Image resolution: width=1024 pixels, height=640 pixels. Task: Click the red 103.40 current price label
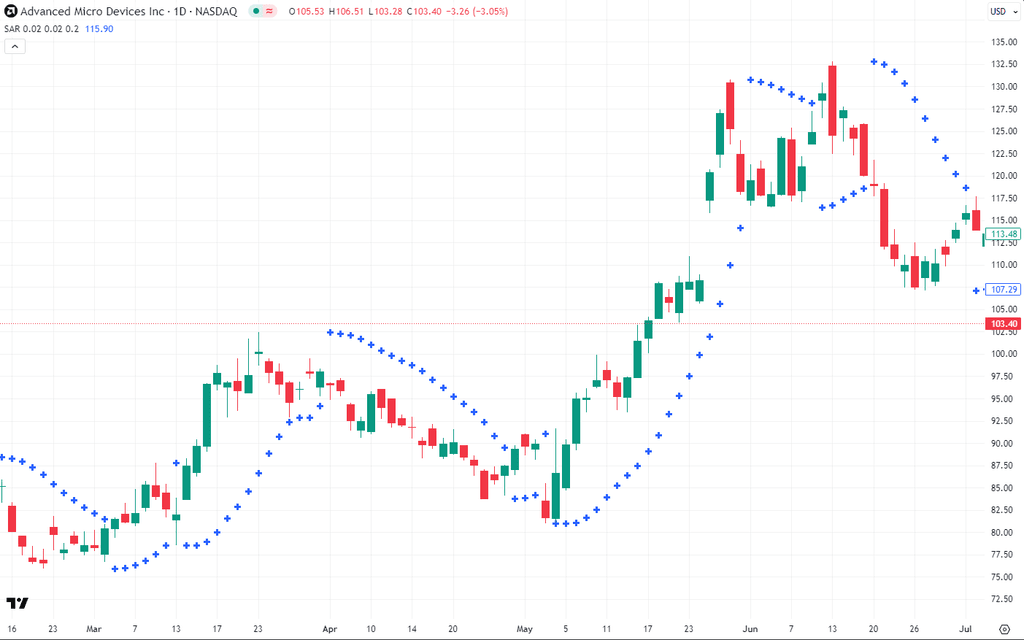coord(1003,324)
